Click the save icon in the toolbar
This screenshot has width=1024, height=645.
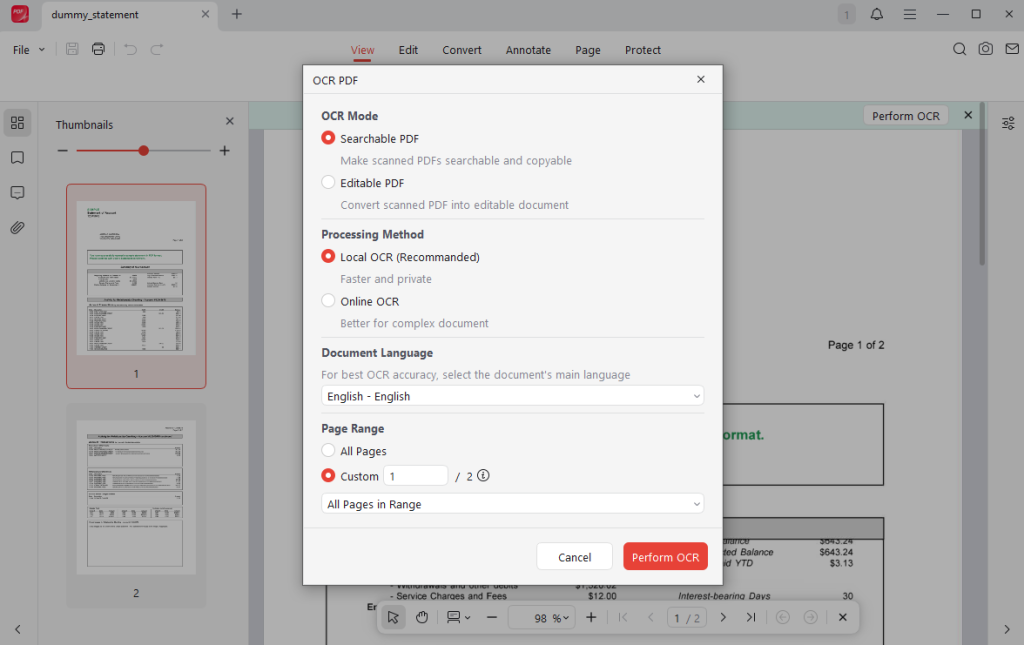pyautogui.click(x=72, y=49)
